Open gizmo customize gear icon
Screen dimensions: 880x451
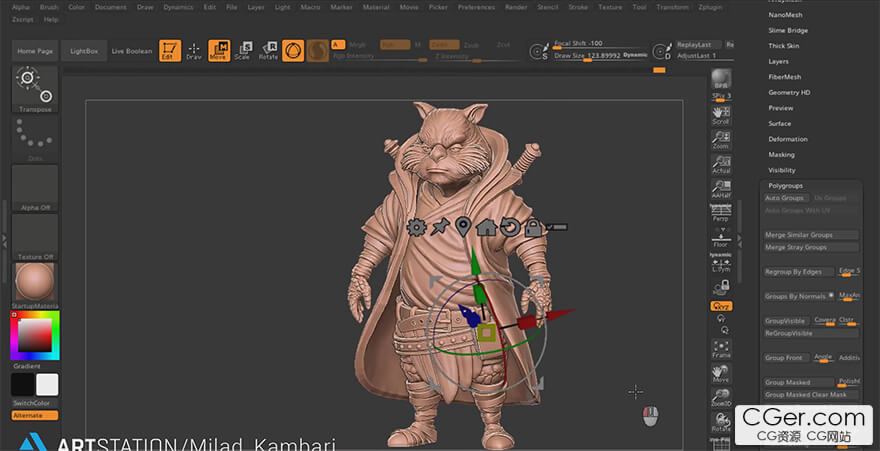(x=416, y=227)
